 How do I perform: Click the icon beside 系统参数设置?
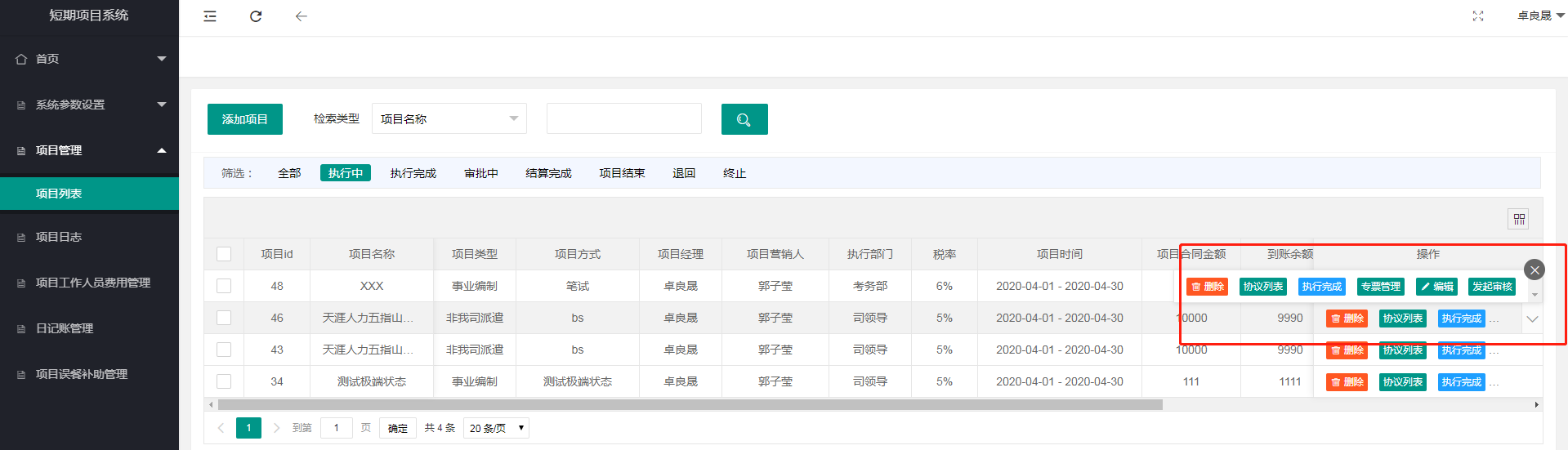coord(21,105)
